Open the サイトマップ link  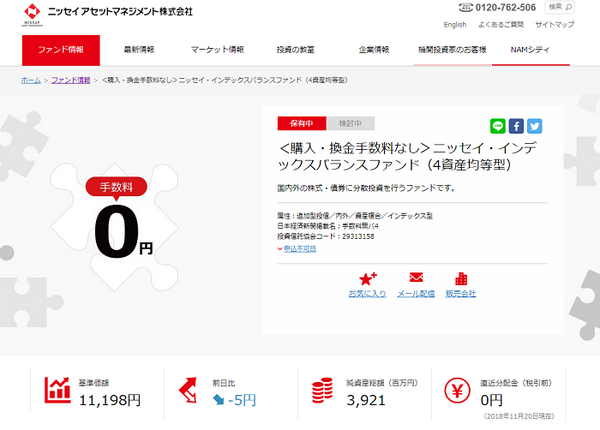554,25
